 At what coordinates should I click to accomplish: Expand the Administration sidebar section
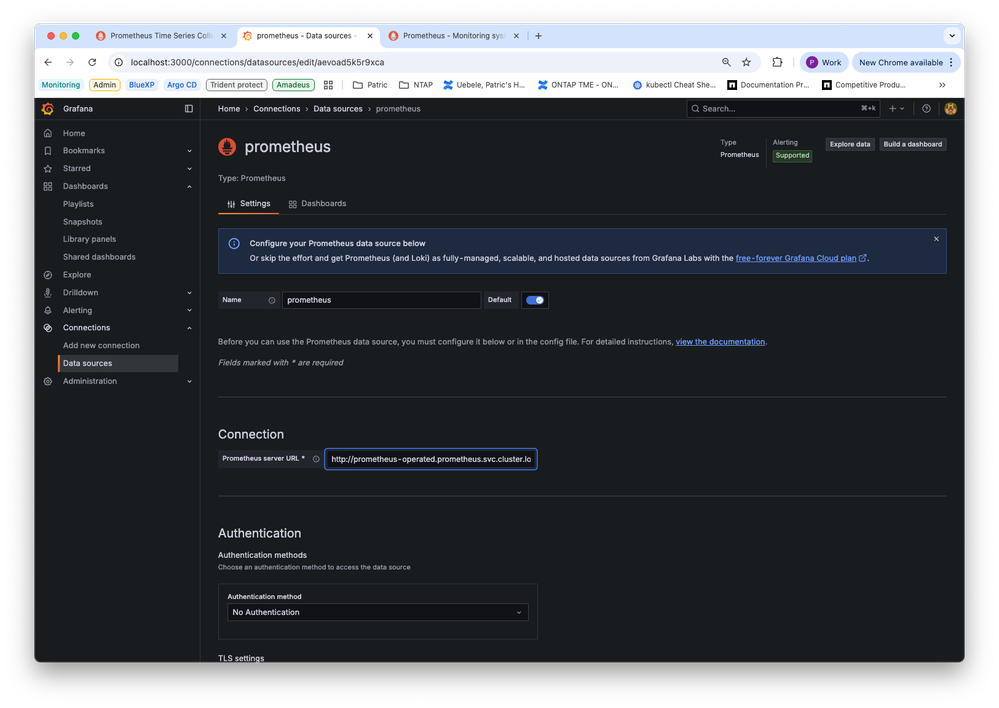(189, 381)
